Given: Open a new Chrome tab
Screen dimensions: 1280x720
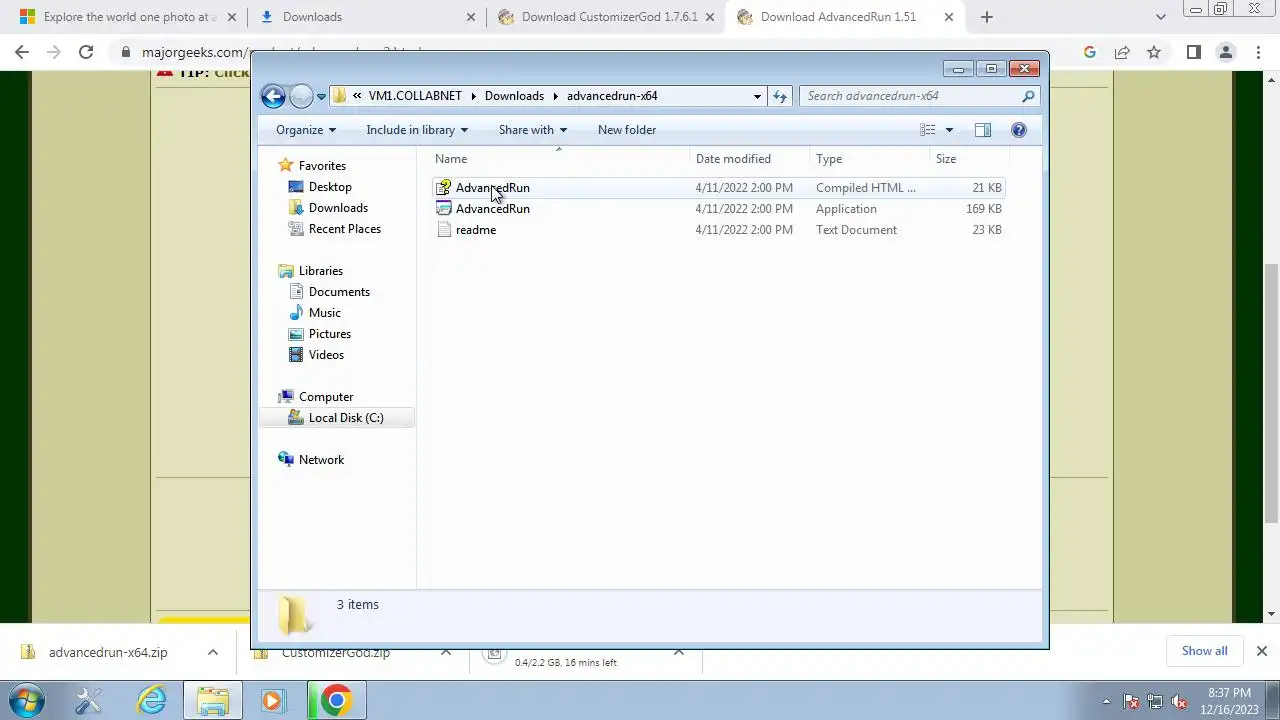Looking at the screenshot, I should click(x=987, y=17).
